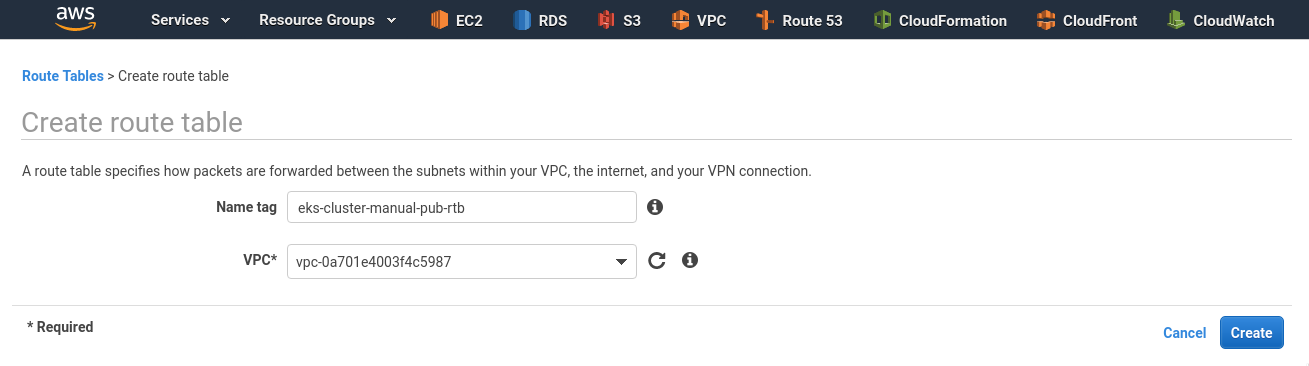1309x366 pixels.
Task: Expand the Resource Groups menu
Action: tap(327, 20)
